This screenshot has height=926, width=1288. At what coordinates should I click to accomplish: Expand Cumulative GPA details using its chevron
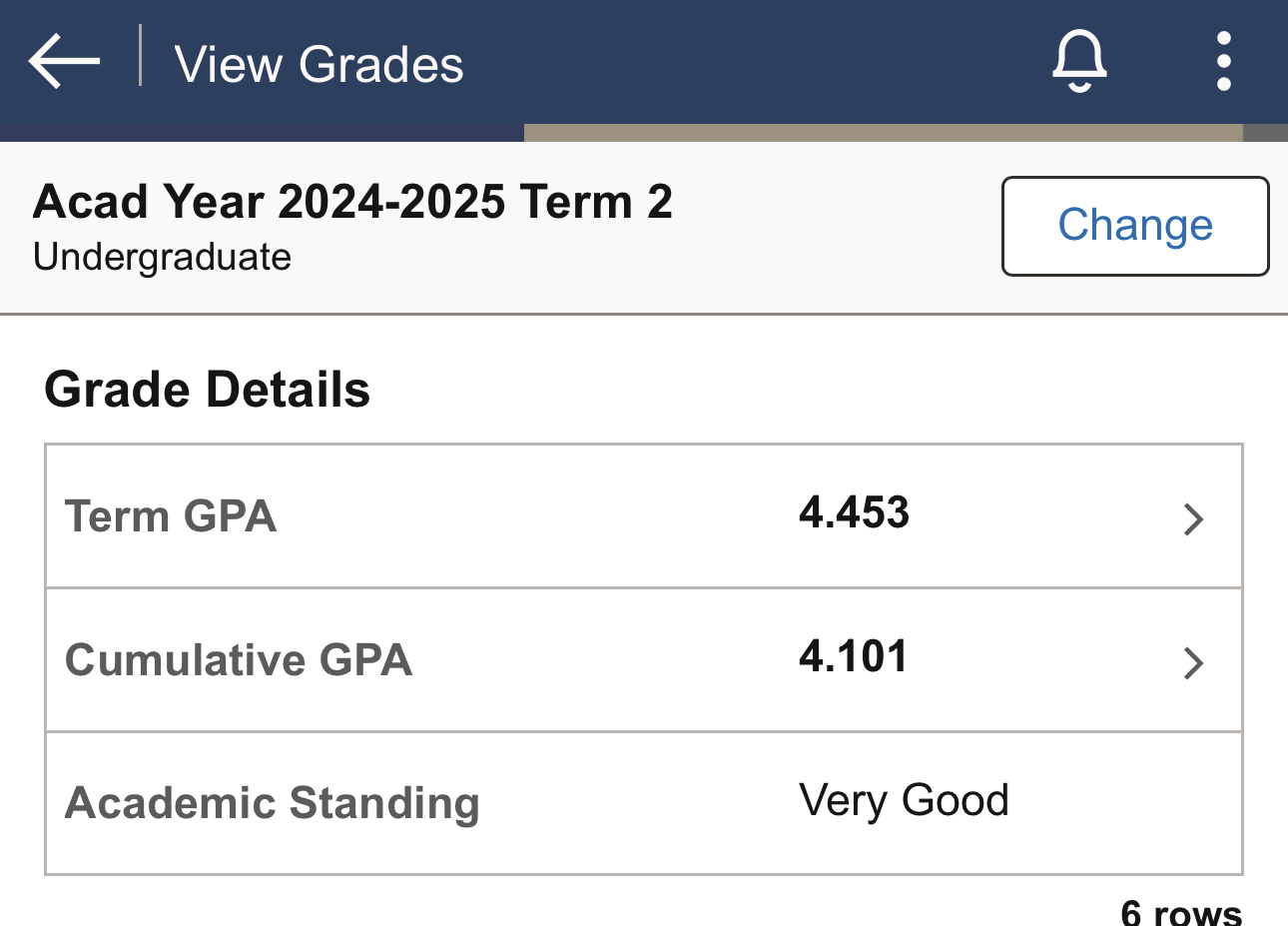point(1193,663)
